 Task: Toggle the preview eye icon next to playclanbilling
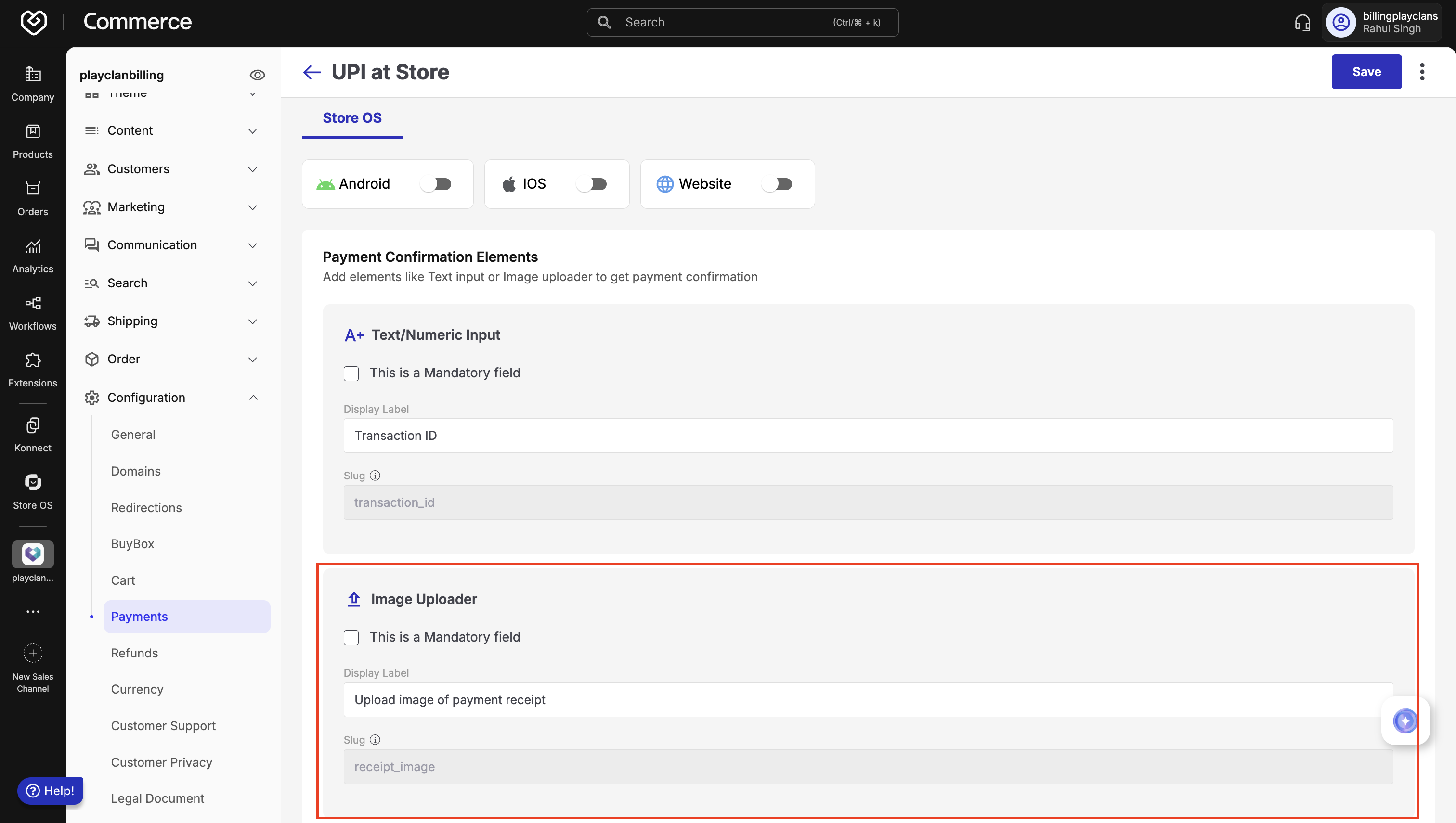(x=257, y=75)
